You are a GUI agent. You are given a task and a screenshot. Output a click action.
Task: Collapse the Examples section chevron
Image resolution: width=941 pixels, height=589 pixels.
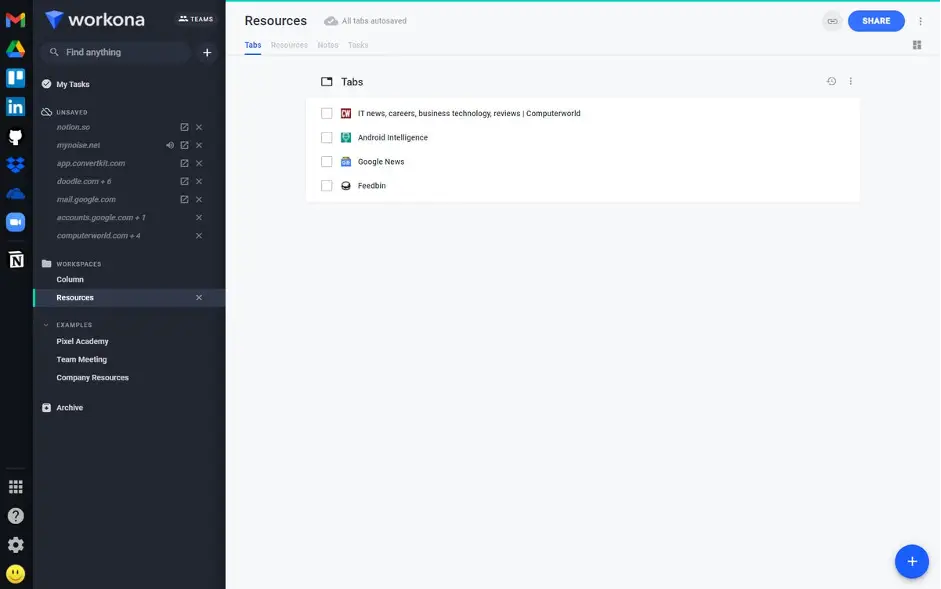point(46,325)
